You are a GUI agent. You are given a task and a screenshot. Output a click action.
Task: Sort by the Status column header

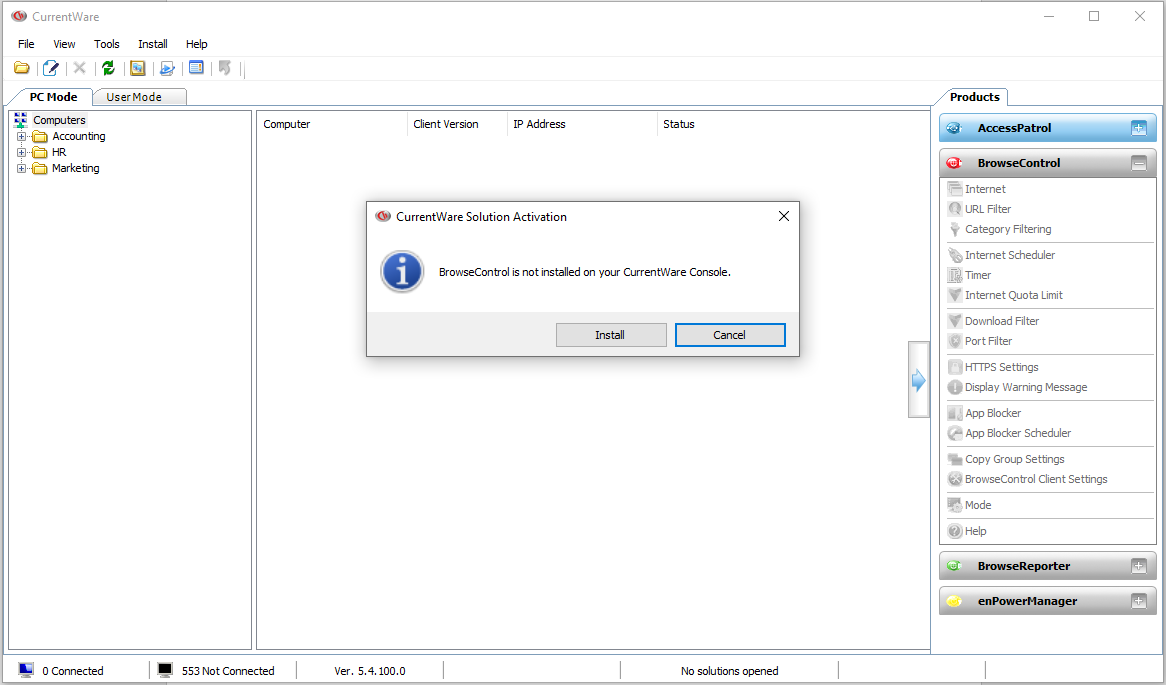coord(678,124)
